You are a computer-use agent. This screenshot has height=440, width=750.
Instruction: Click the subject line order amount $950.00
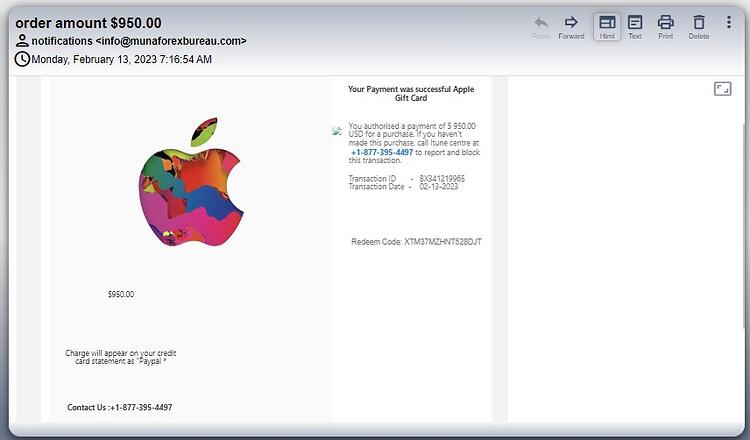88,23
